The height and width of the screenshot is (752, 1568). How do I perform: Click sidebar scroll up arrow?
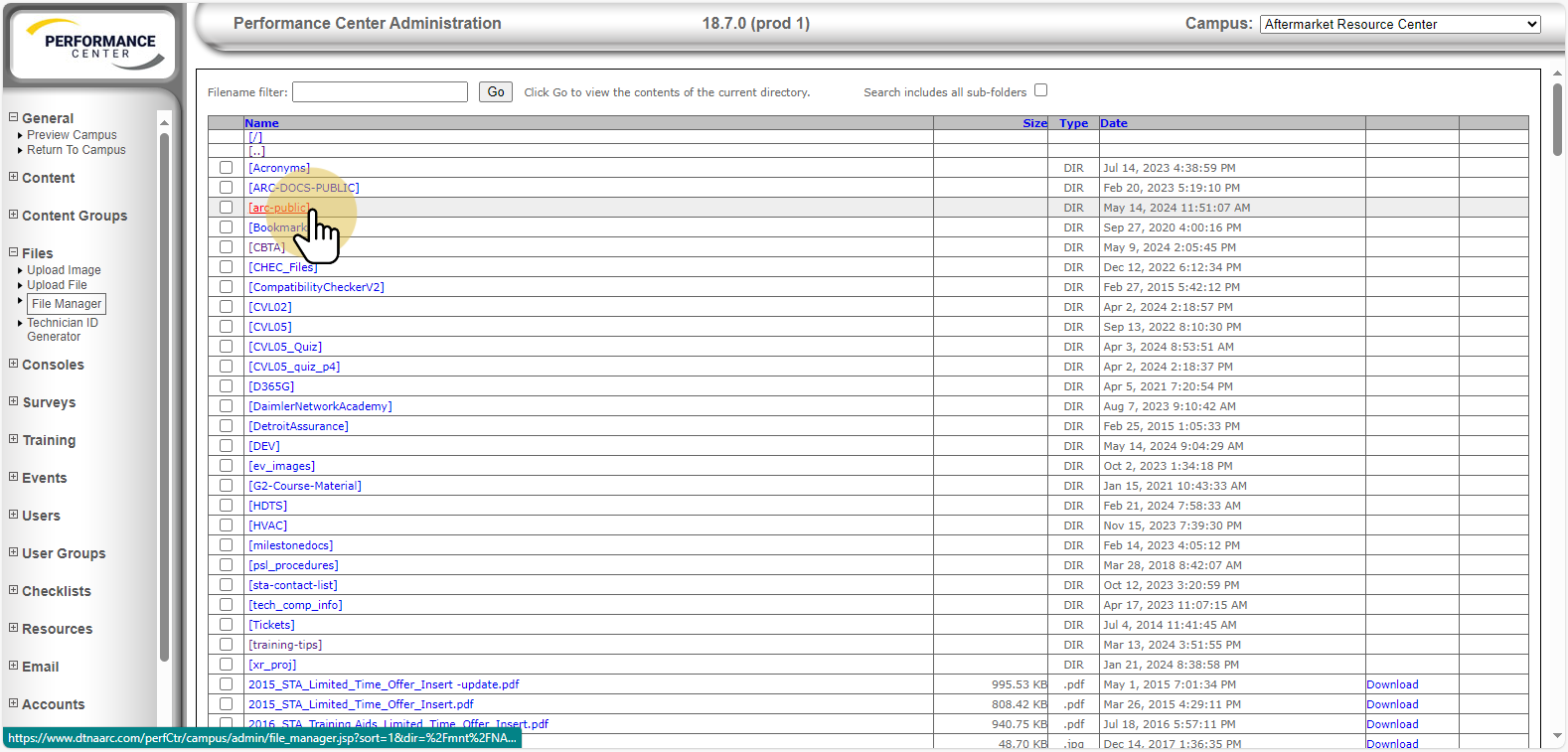point(164,122)
